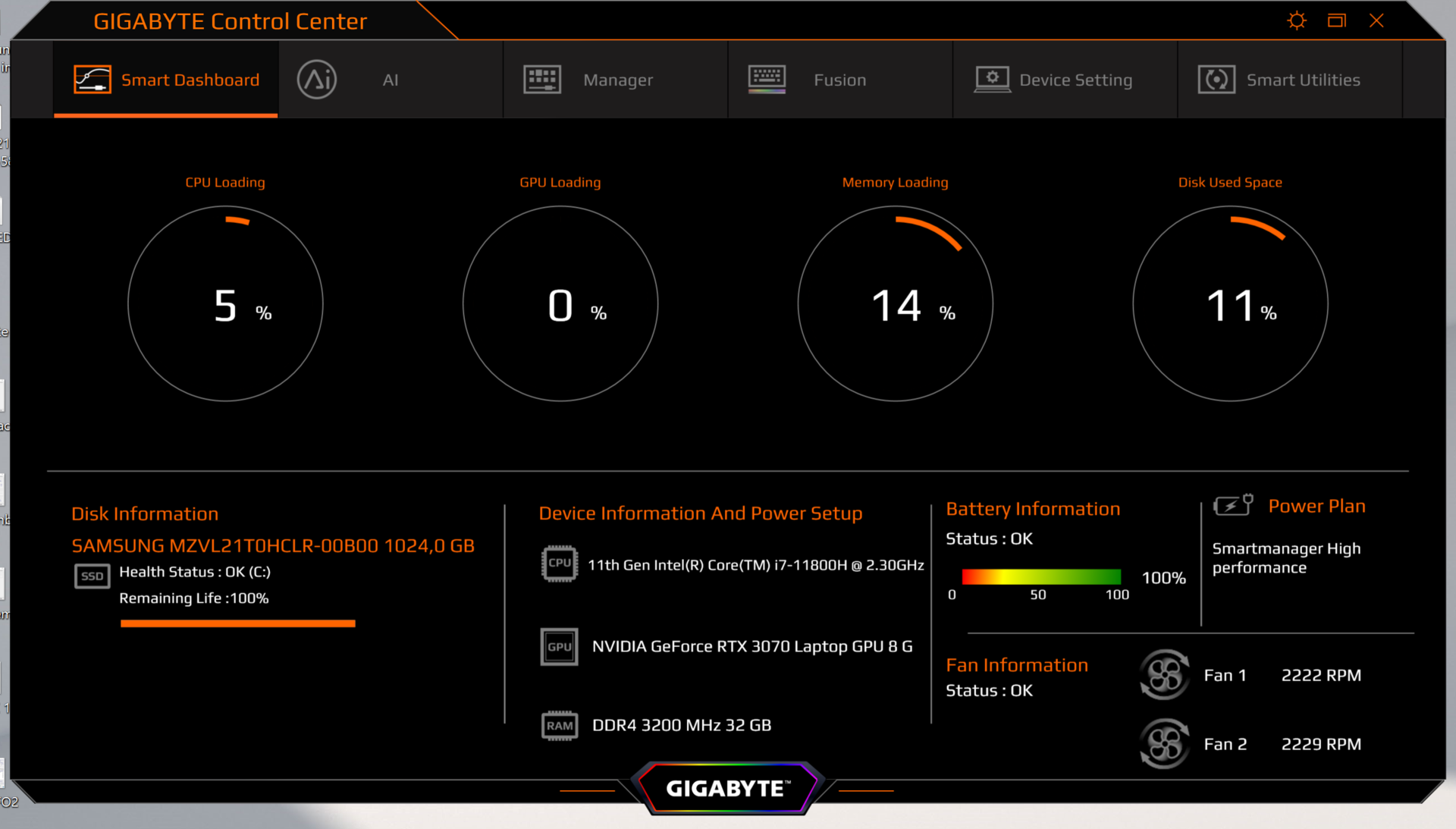This screenshot has height=829, width=1456.
Task: Click the 2229 RPM value
Action: pos(1321,744)
